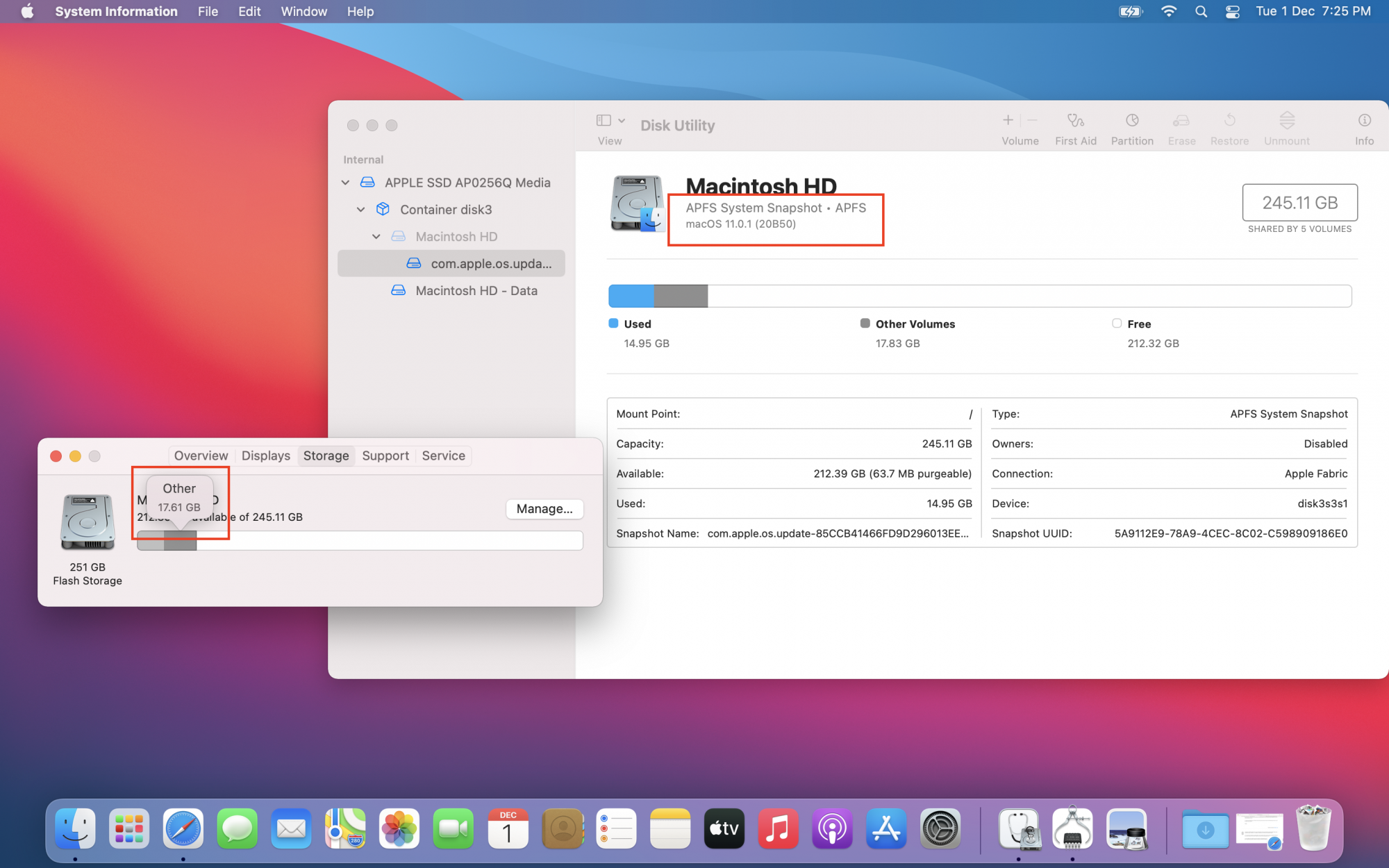Click the Manage... button
Image resolution: width=1389 pixels, height=868 pixels.
[544, 509]
